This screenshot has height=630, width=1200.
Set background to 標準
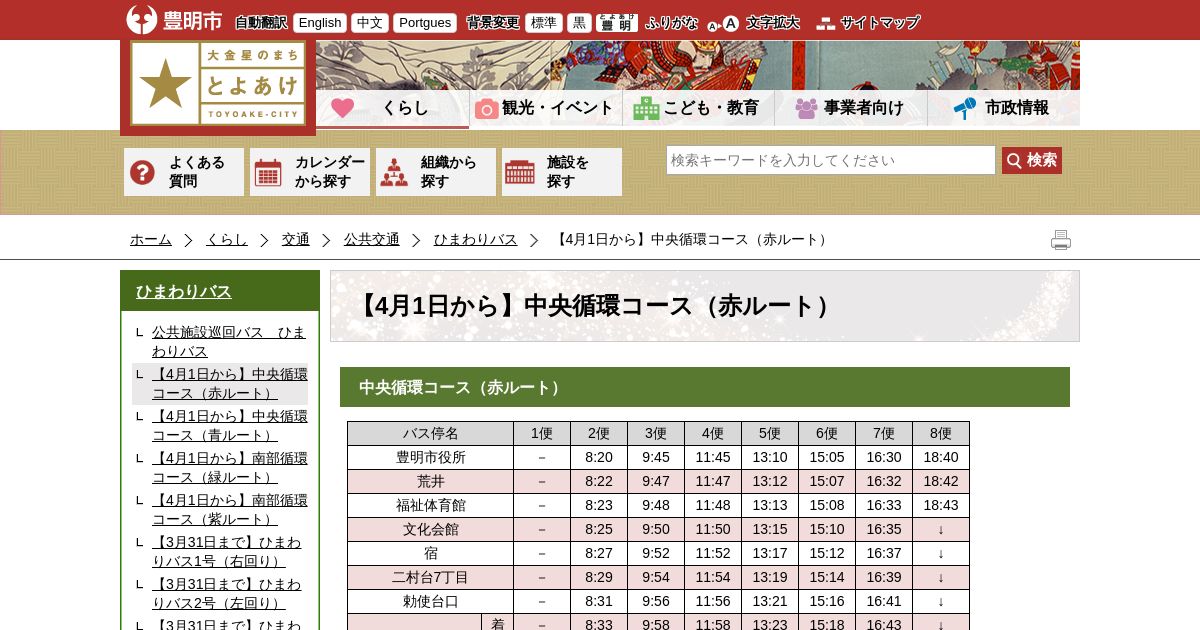pyautogui.click(x=544, y=22)
